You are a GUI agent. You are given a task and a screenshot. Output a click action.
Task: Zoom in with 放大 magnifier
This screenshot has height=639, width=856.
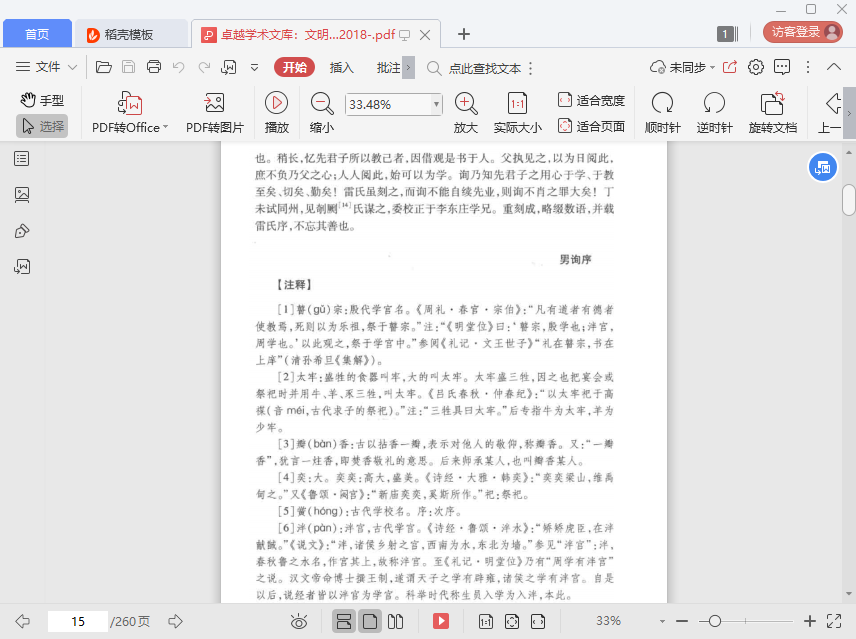(466, 112)
